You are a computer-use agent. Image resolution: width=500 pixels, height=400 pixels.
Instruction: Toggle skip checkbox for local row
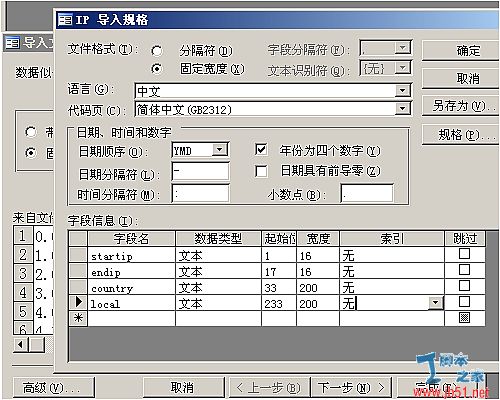[464, 302]
